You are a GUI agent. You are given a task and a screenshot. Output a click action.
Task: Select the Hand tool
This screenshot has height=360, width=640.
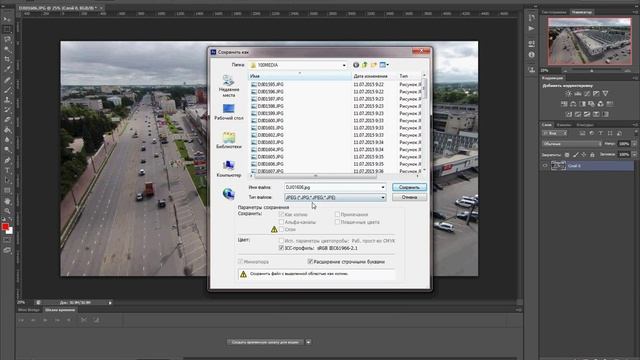tap(7, 201)
